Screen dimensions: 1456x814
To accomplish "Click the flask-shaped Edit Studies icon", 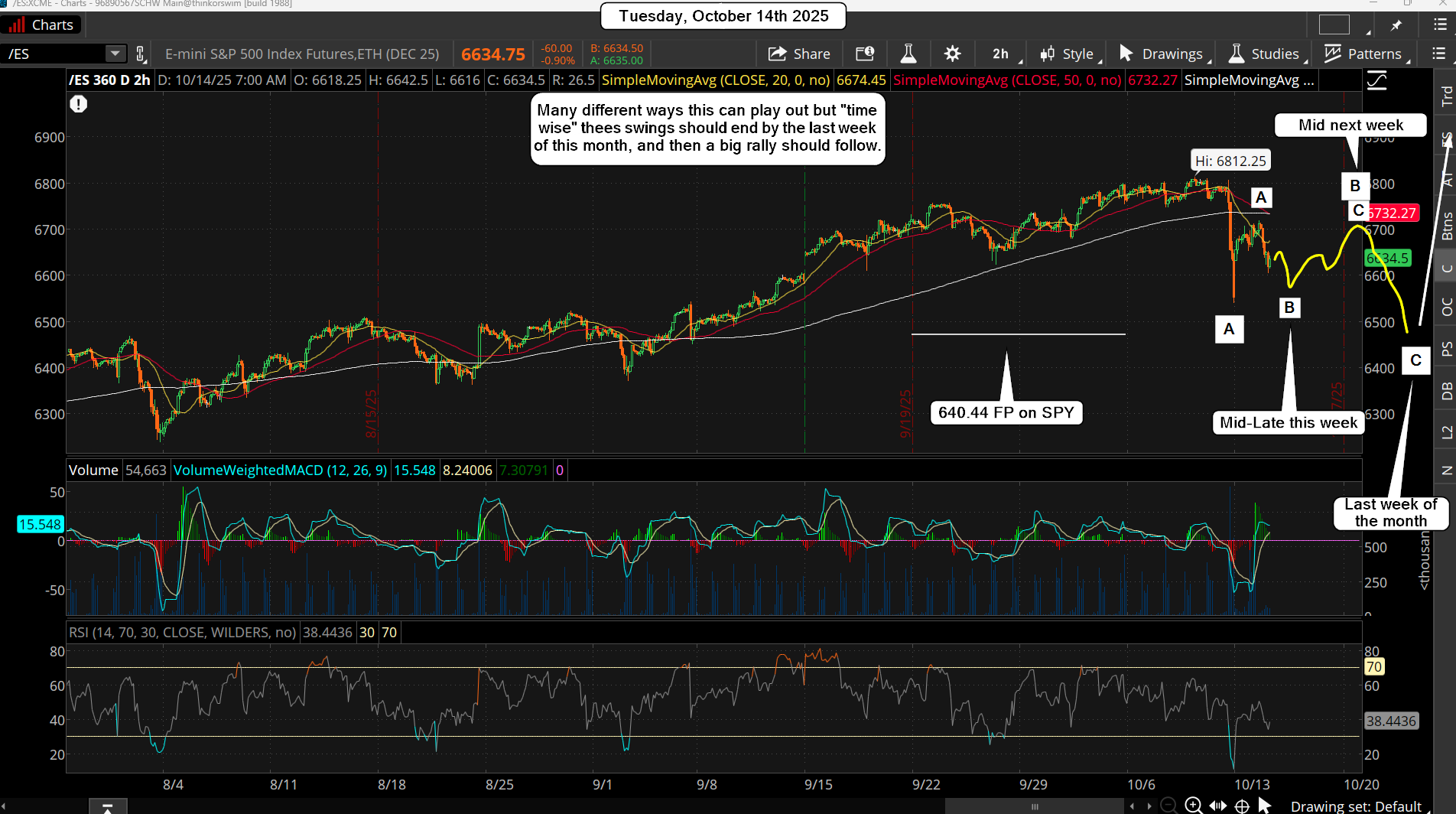I will click(908, 54).
